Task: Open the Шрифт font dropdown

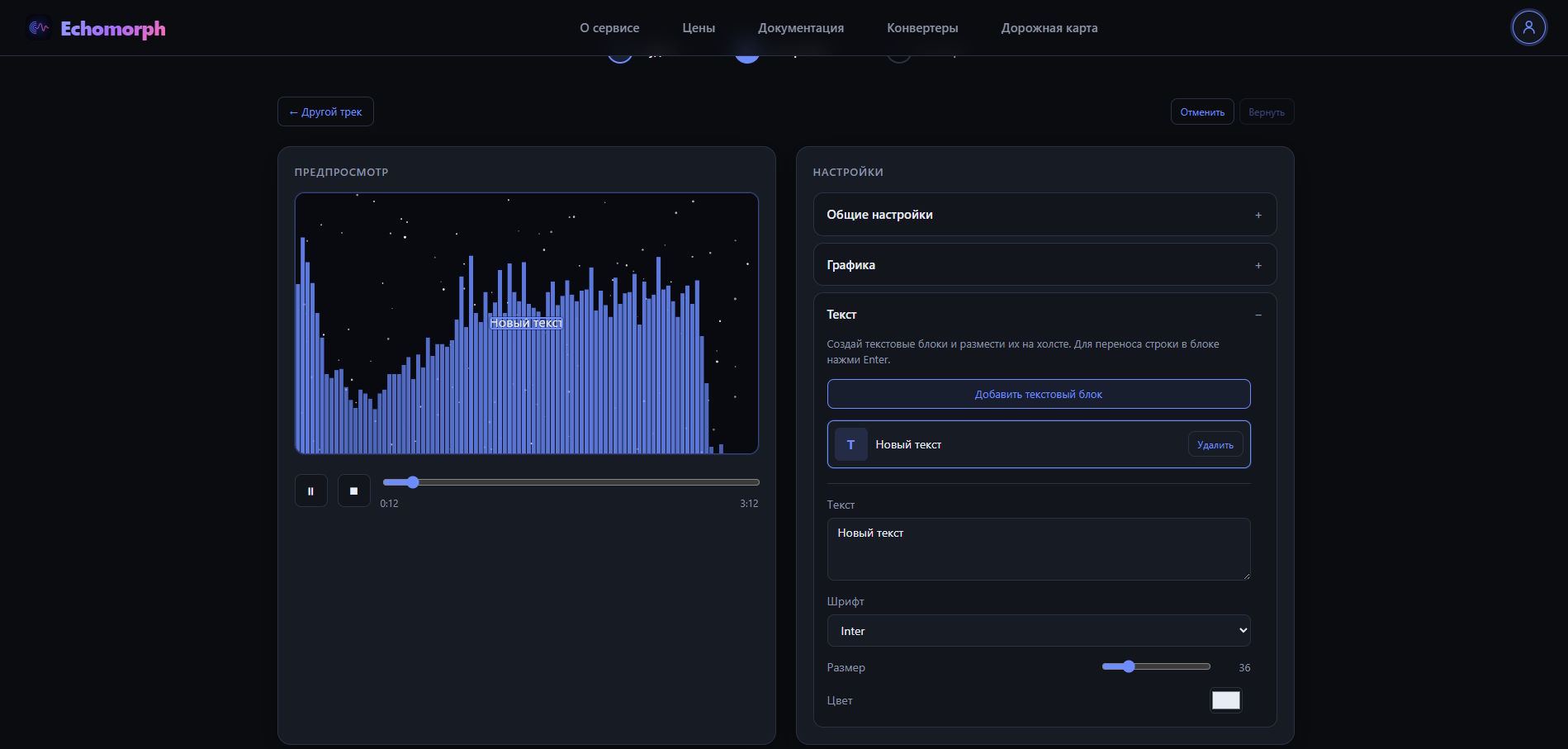Action: click(1039, 631)
